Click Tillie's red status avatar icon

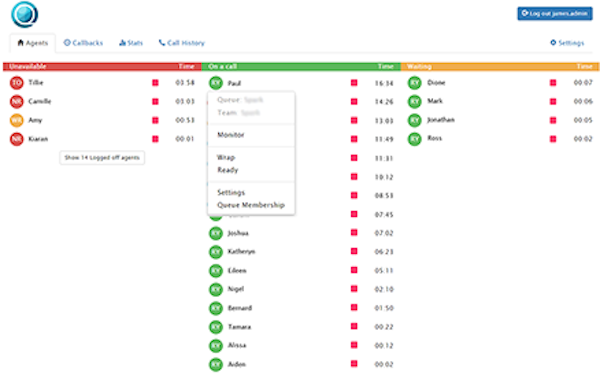pos(16,83)
